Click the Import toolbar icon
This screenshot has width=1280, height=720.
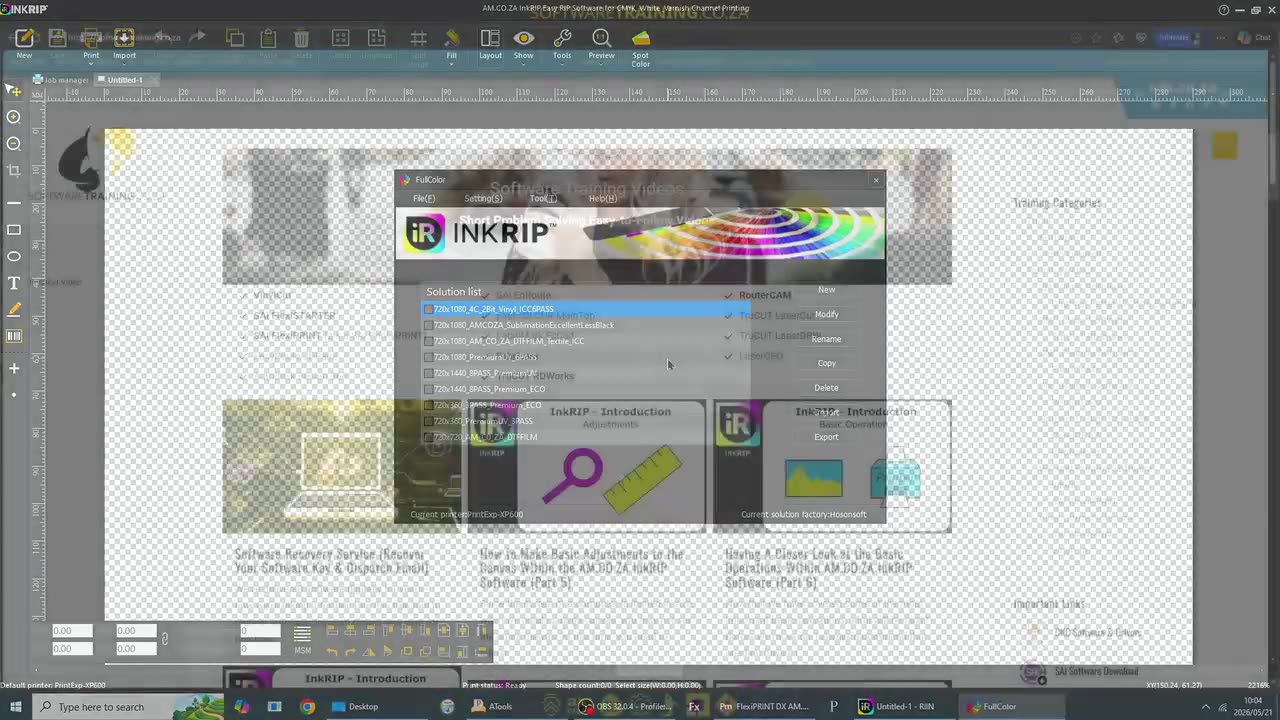tap(124, 38)
